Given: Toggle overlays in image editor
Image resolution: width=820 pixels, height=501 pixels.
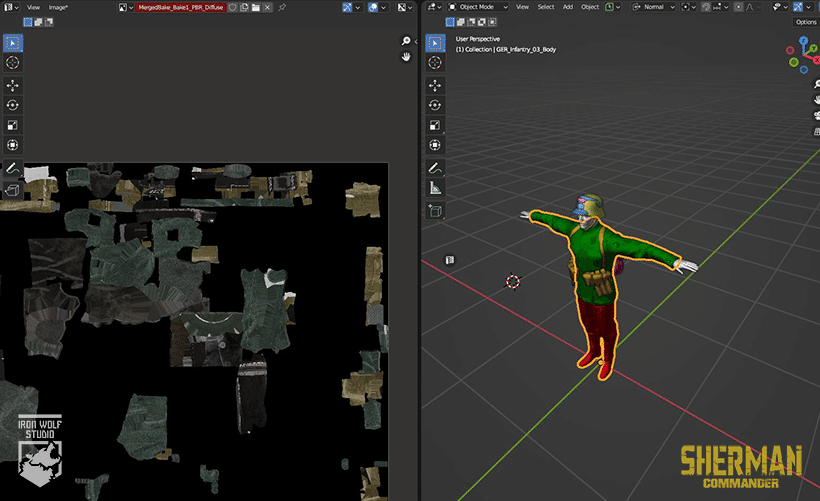Looking at the screenshot, I should 373,7.
